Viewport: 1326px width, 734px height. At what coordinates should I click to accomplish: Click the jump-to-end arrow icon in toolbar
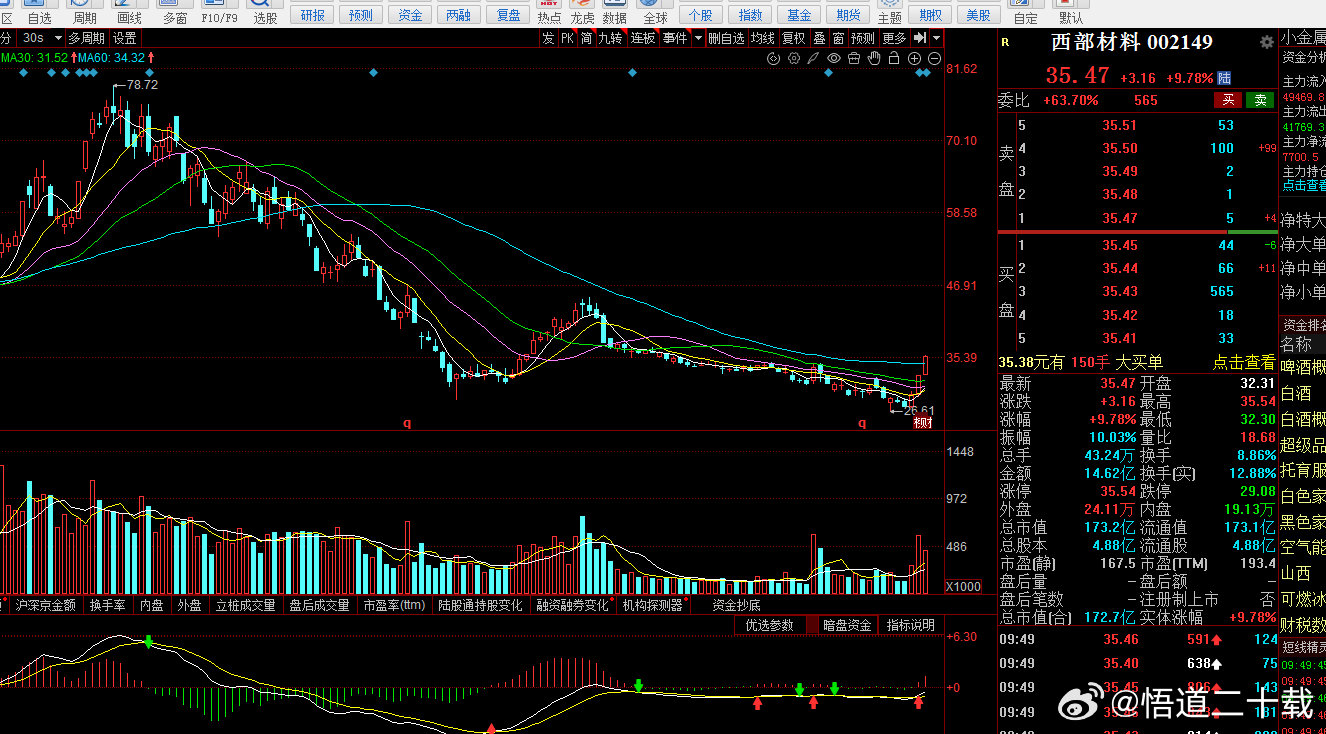click(x=920, y=38)
